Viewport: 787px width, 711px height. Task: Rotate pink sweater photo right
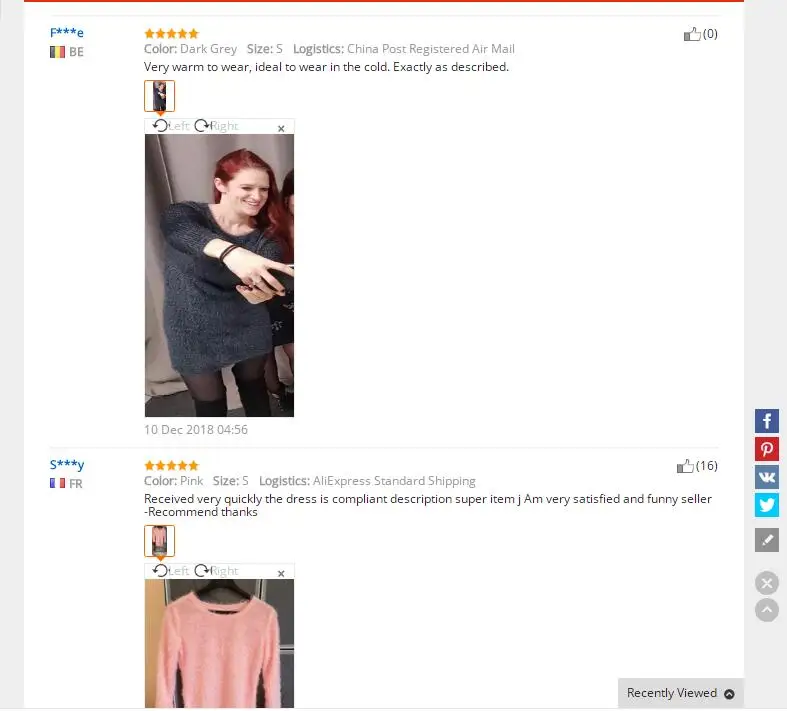pyautogui.click(x=216, y=571)
